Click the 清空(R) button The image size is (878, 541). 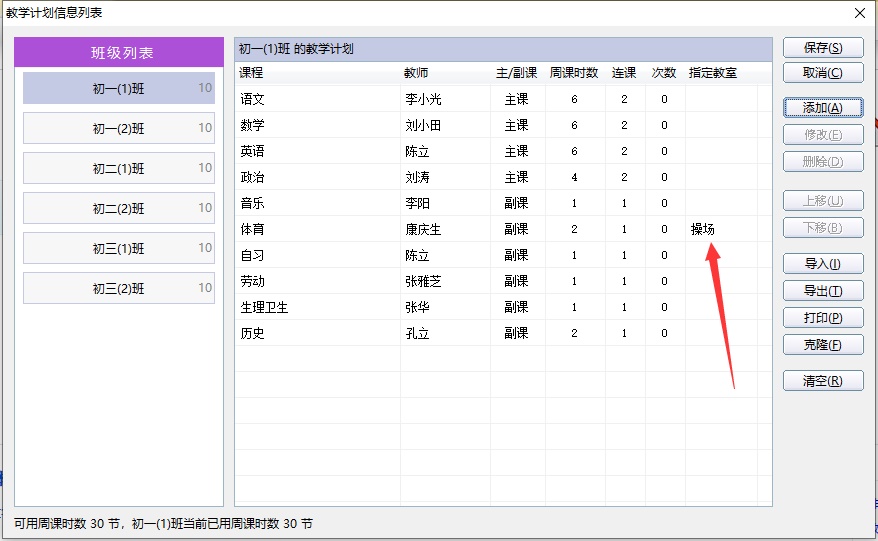click(823, 381)
